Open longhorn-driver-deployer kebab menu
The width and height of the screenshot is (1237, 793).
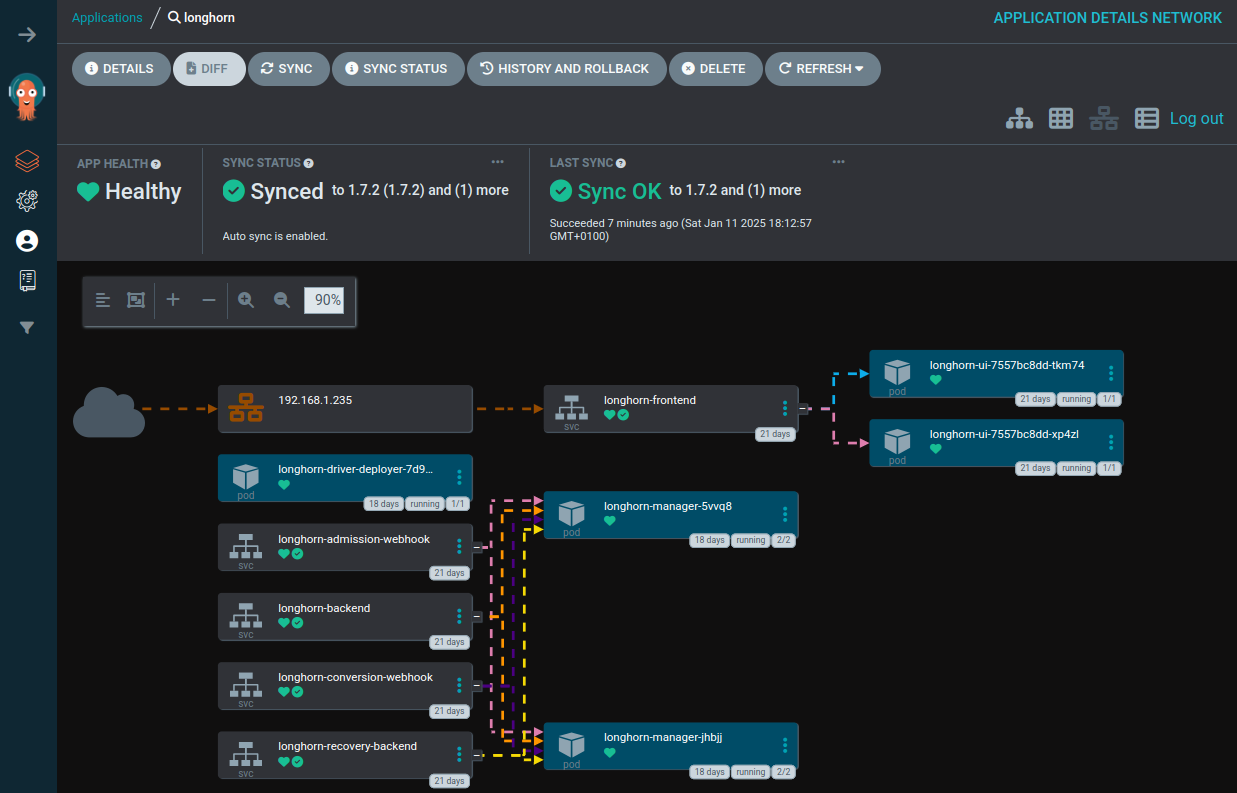(459, 477)
